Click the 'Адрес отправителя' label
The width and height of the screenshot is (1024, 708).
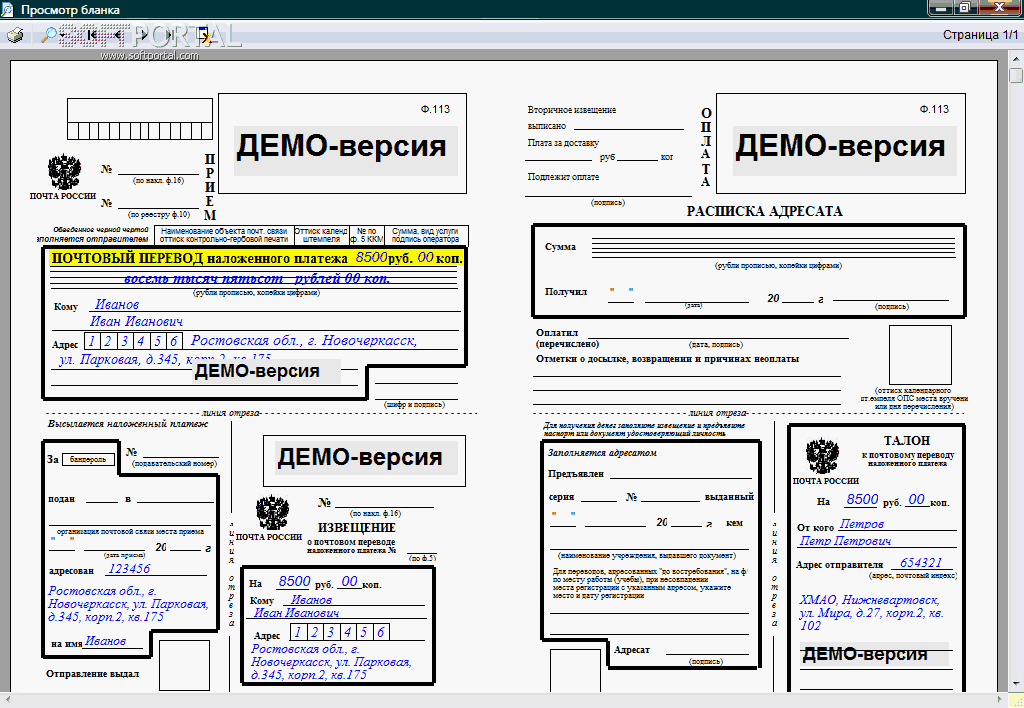point(839,564)
